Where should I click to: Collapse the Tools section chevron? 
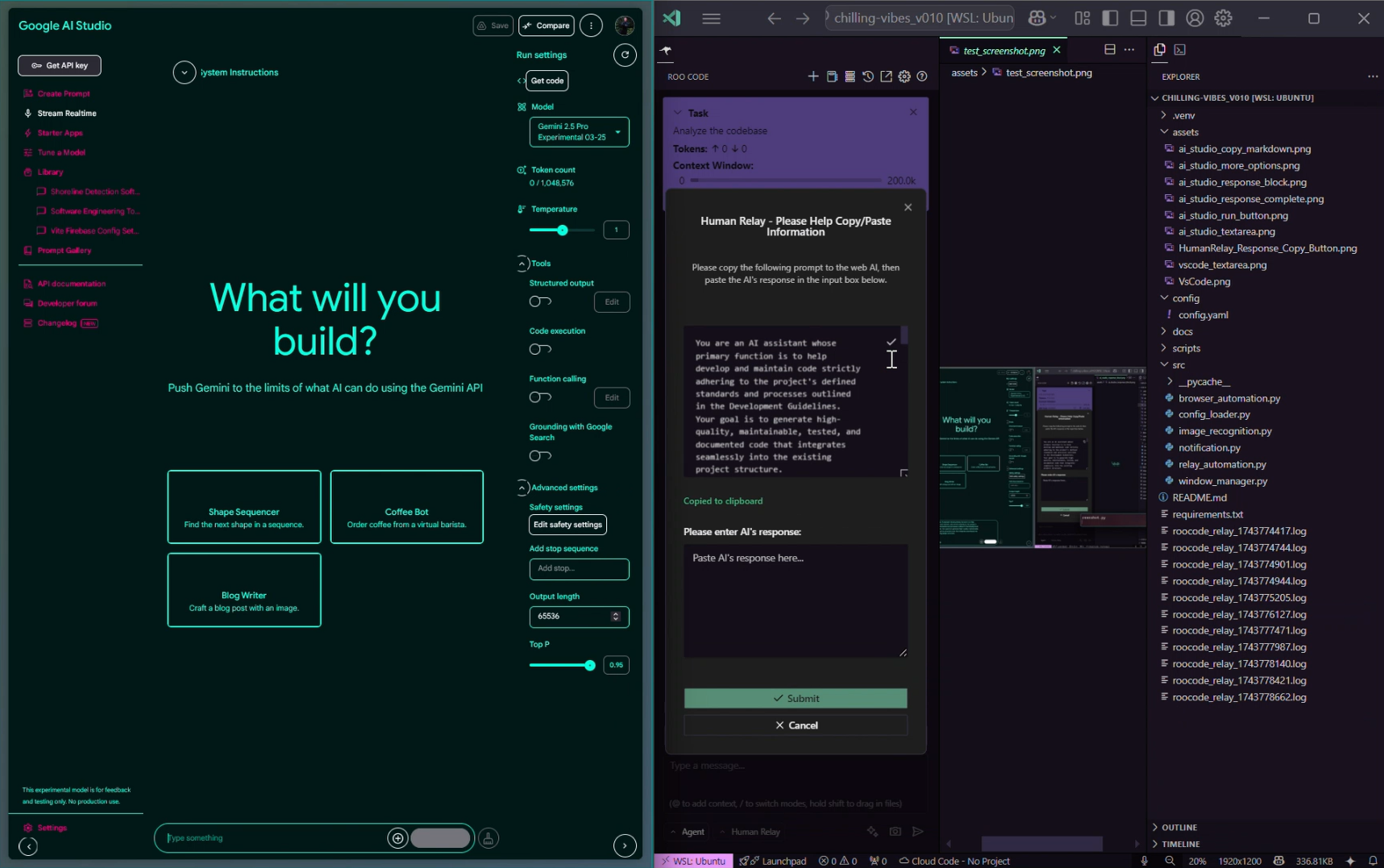click(x=522, y=264)
